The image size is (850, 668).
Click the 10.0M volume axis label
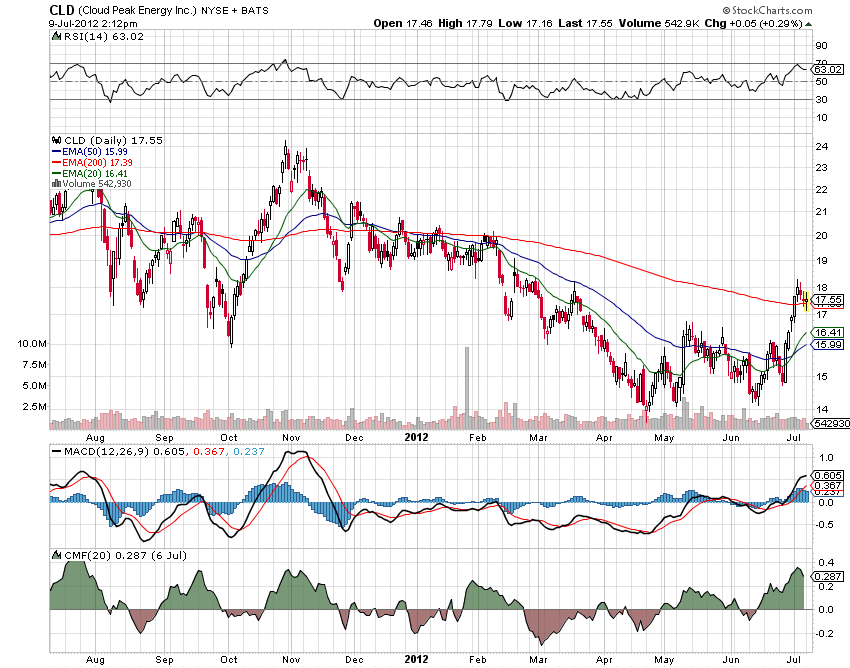coord(33,343)
